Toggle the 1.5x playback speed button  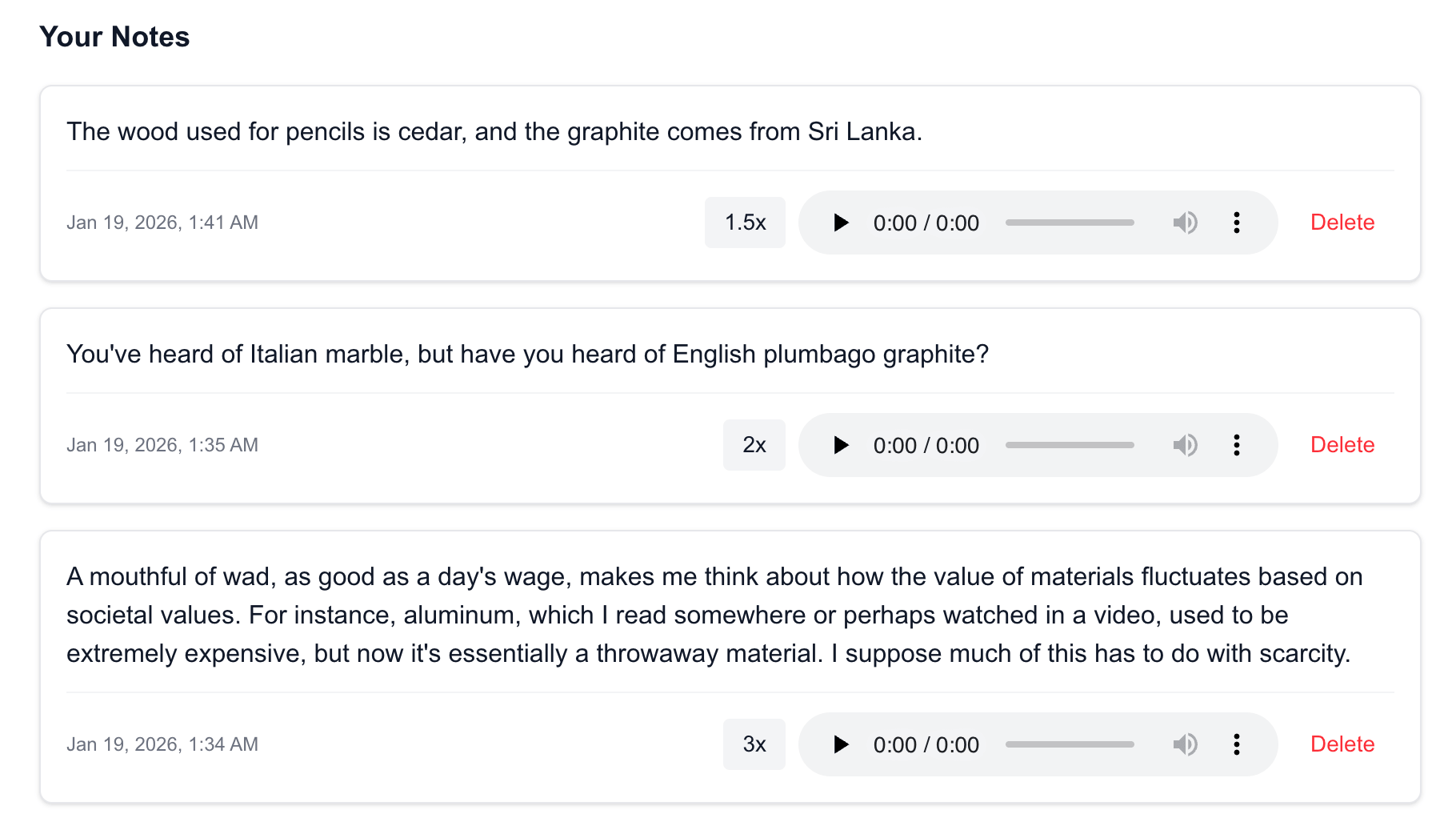tap(745, 223)
